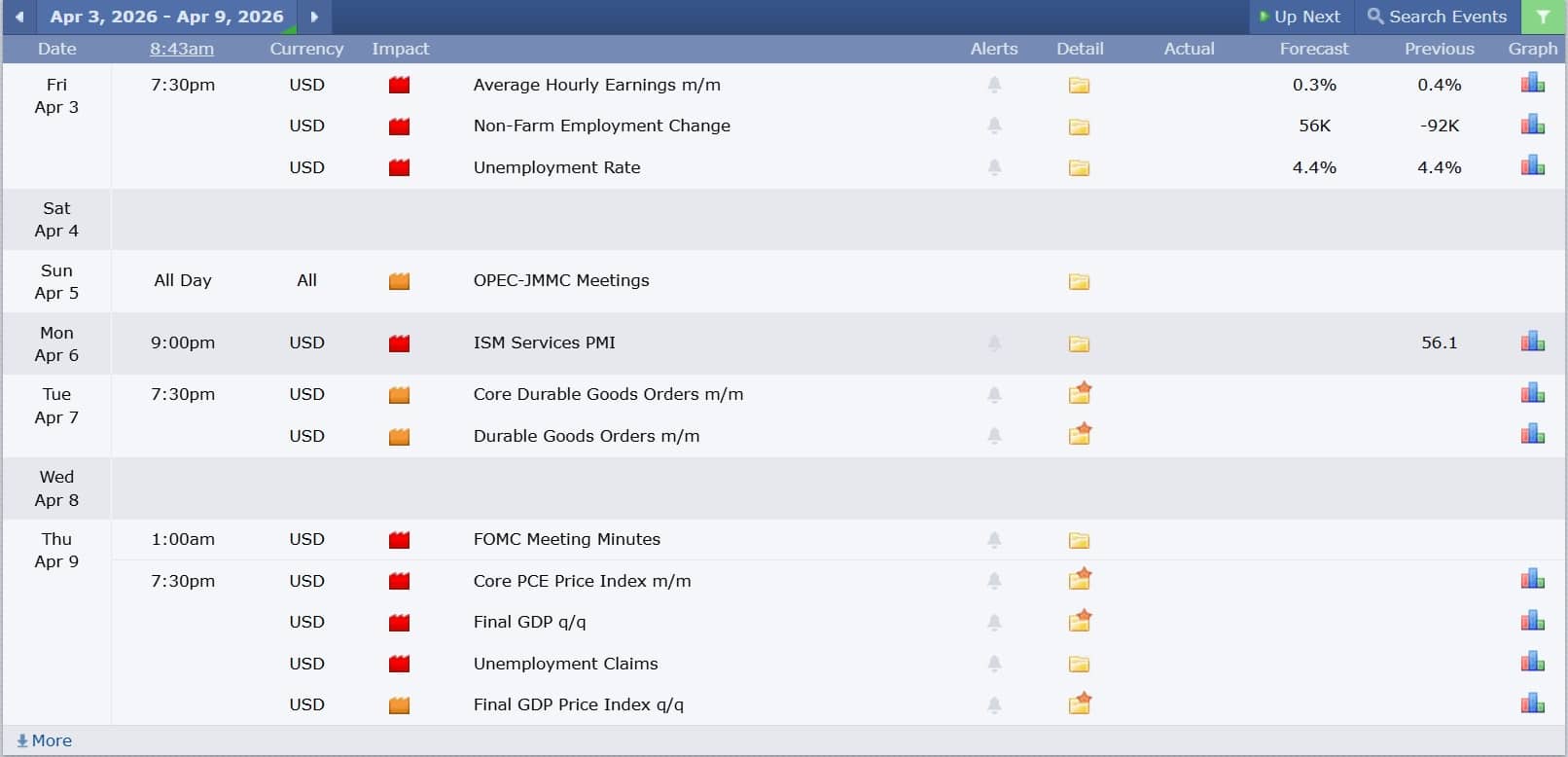This screenshot has height=757, width=1568.
Task: Click the red impact icon for ISM Services PMI
Action: coord(399,342)
